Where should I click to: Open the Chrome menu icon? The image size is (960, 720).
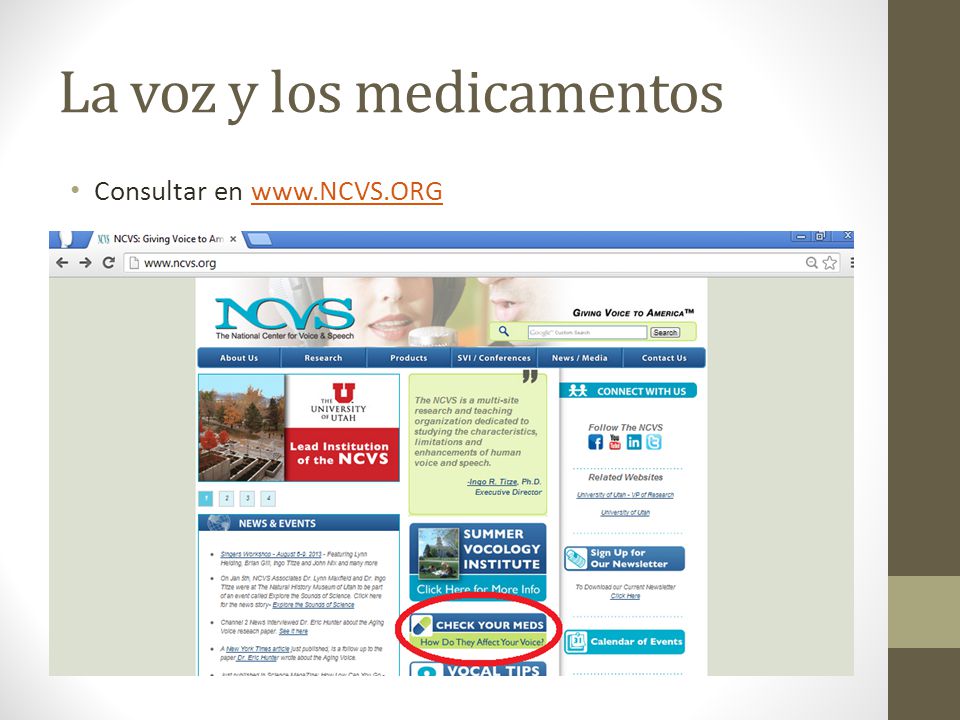(x=851, y=263)
